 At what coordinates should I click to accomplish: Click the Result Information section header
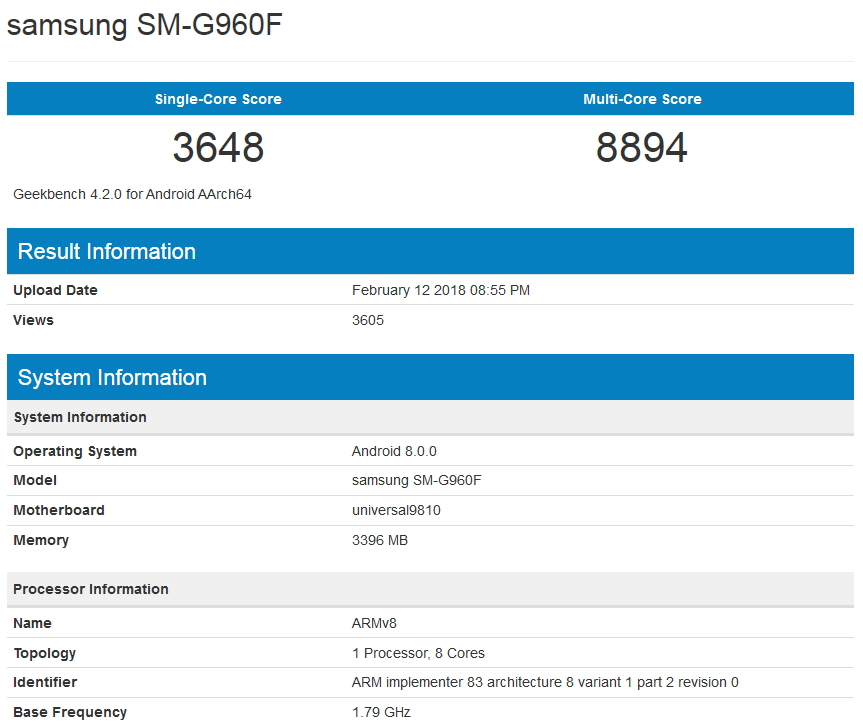107,251
